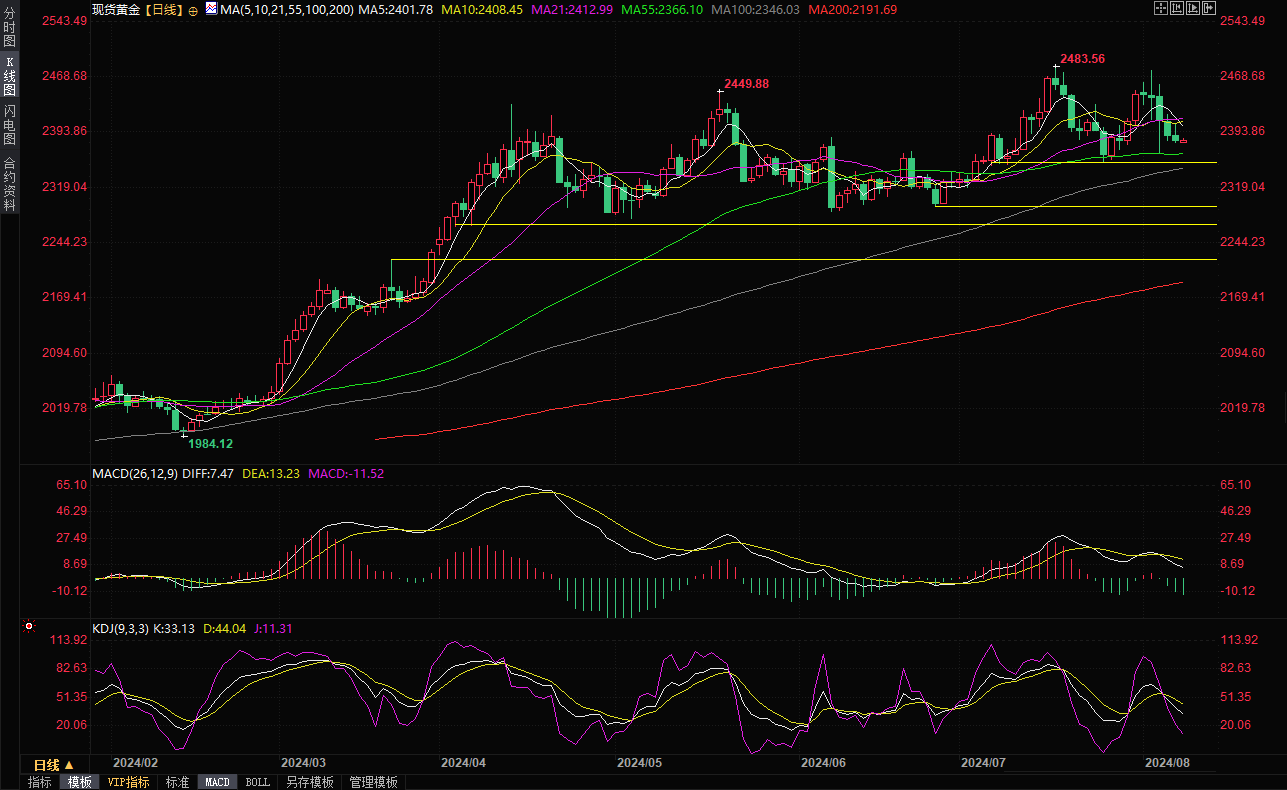Screen dimensions: 1287x790
Task: Open 管理模板 template manager
Action: click(373, 782)
